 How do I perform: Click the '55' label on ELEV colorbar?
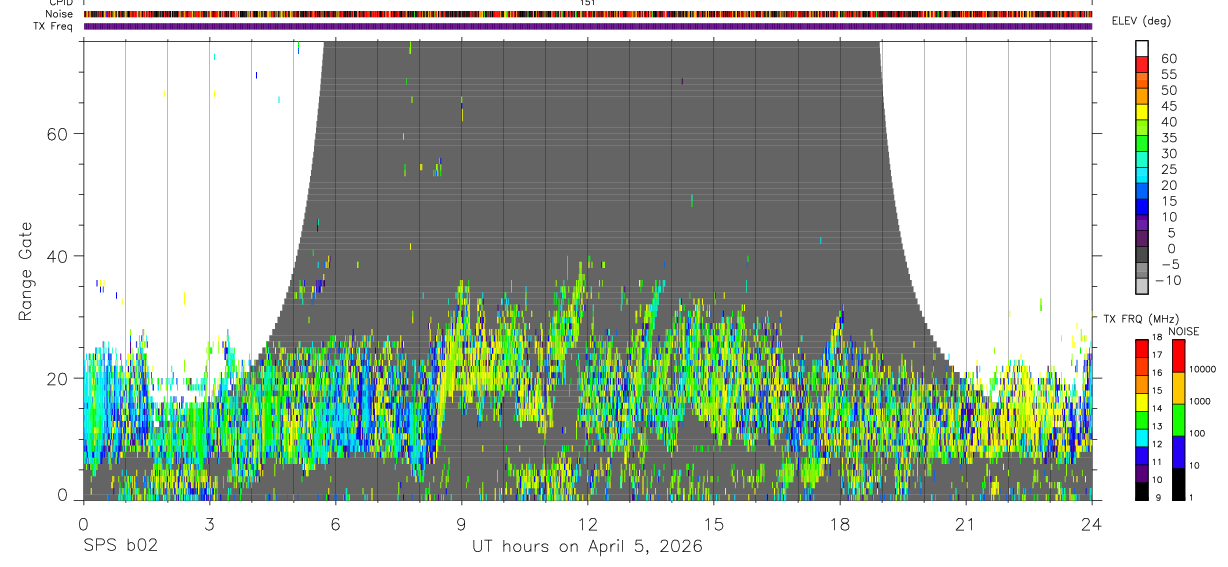1168,75
